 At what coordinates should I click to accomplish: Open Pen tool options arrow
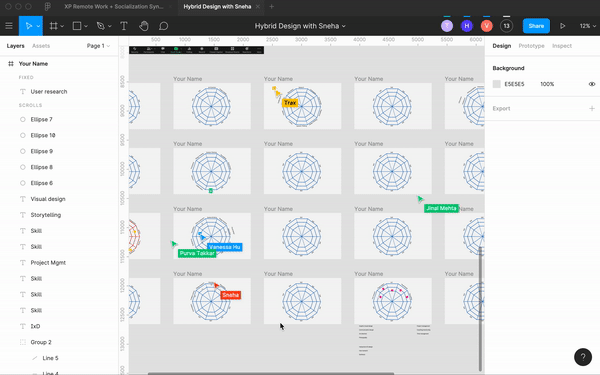click(109, 26)
